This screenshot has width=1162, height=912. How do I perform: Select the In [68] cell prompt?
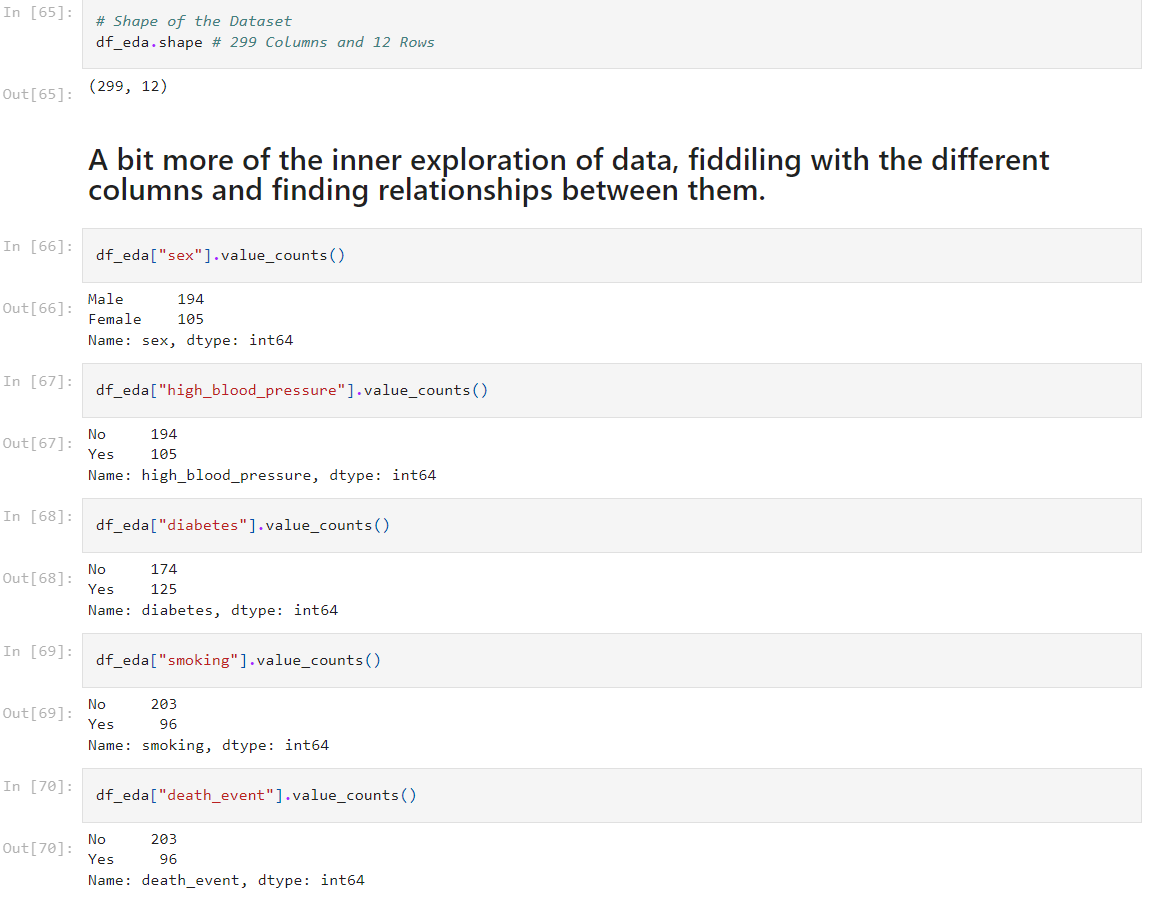37,516
